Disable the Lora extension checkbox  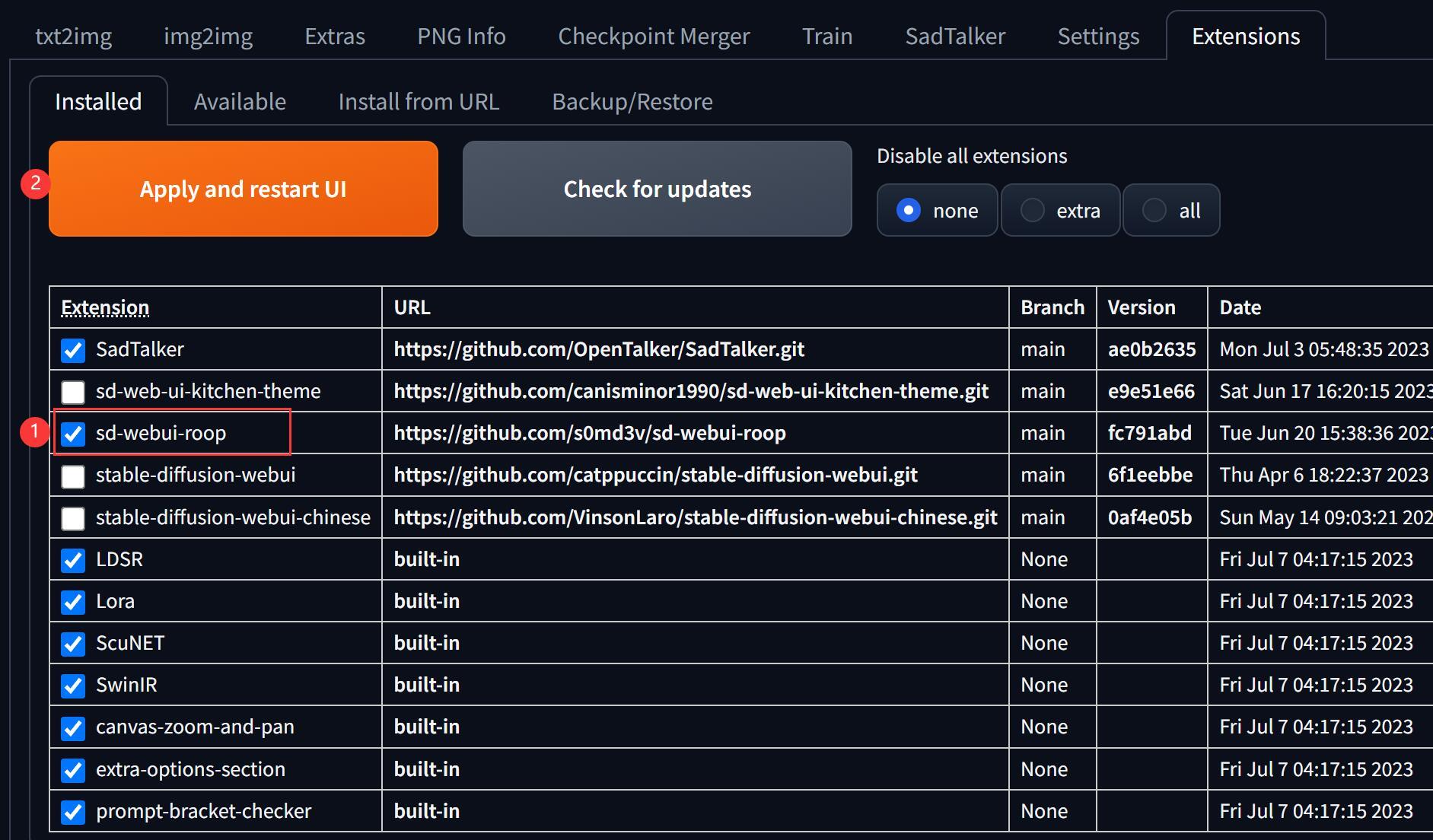[x=73, y=602]
